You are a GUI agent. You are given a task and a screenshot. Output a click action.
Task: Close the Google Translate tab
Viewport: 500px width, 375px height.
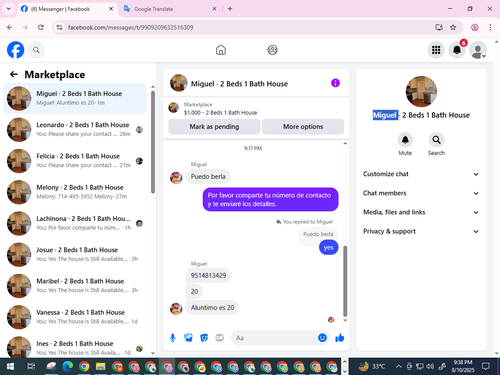tap(214, 9)
